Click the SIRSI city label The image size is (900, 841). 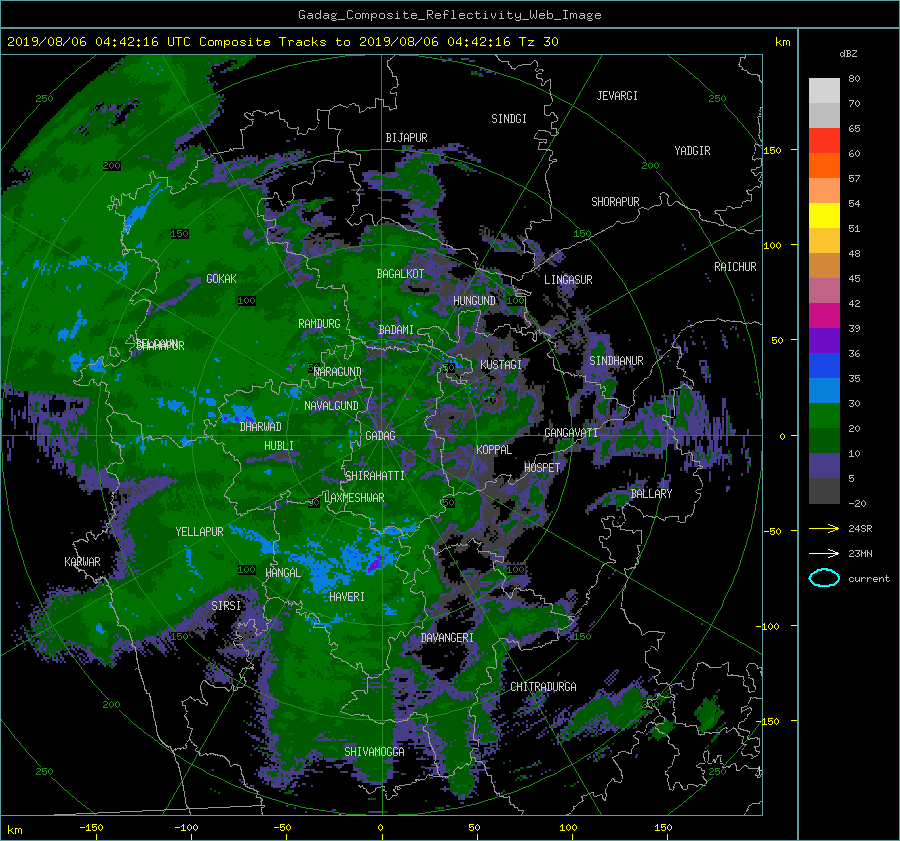pos(226,606)
